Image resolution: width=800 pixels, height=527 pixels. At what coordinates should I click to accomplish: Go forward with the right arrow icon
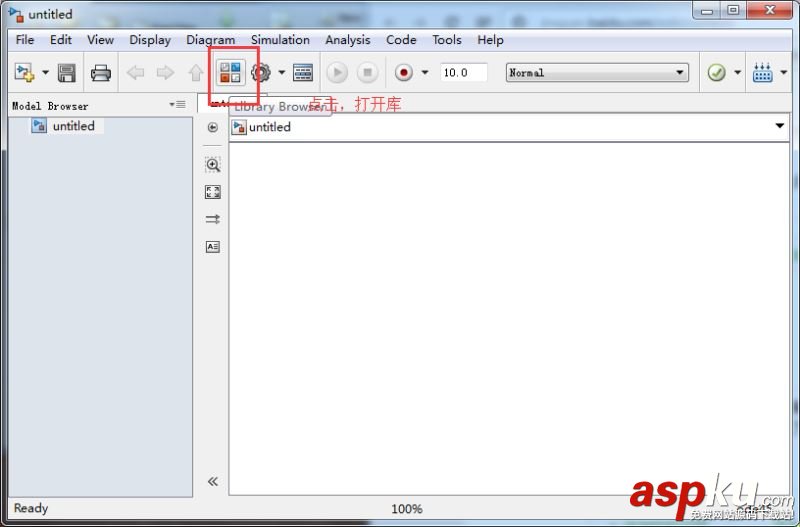coord(165,73)
